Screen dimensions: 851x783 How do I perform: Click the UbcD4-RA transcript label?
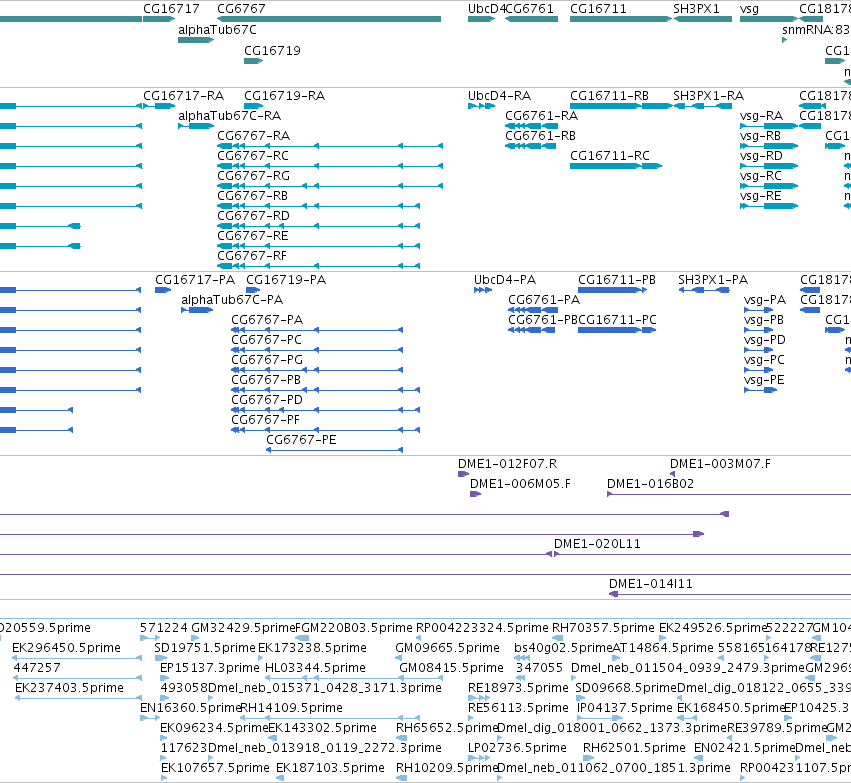(499, 96)
